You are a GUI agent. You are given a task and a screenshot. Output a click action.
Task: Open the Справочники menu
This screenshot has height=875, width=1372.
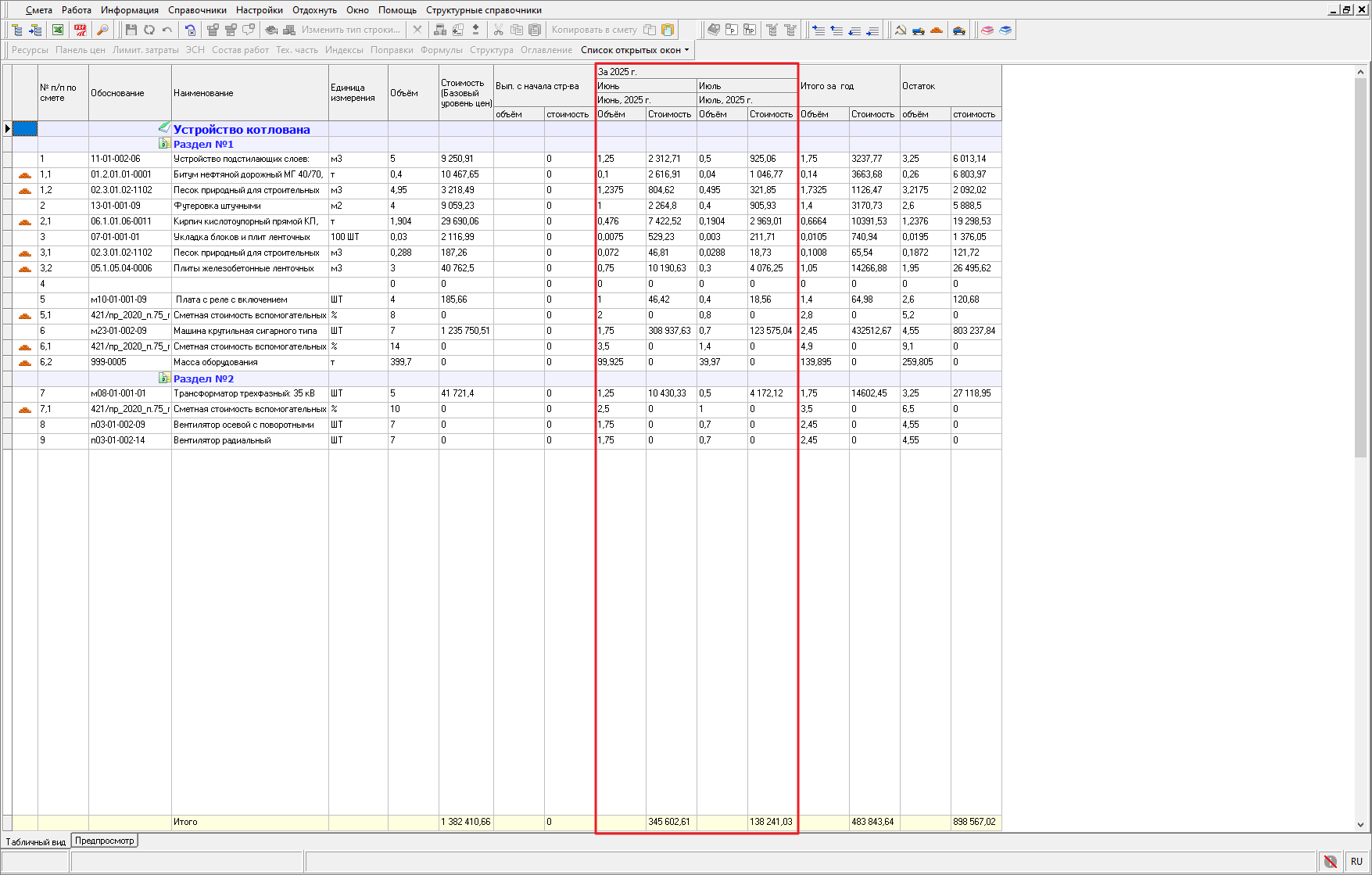point(197,10)
